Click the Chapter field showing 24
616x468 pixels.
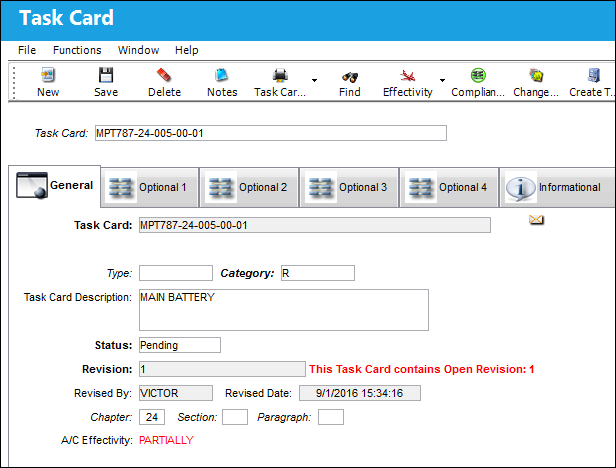tap(152, 417)
